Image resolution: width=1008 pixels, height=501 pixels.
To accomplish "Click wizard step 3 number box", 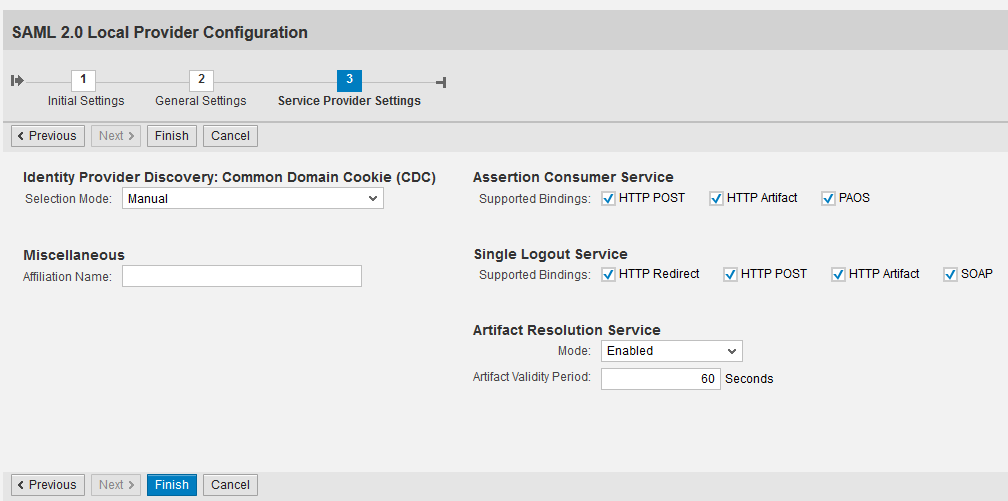I will [x=349, y=79].
